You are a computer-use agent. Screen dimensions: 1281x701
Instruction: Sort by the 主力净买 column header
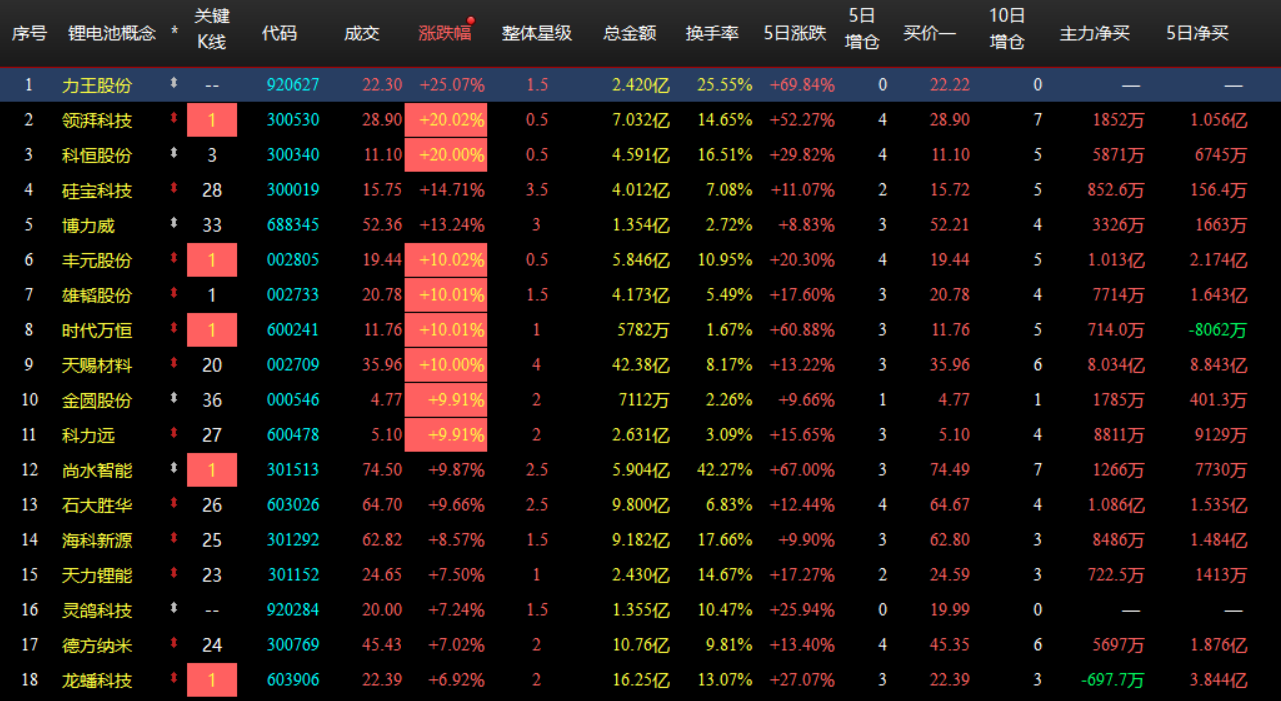(1095, 33)
